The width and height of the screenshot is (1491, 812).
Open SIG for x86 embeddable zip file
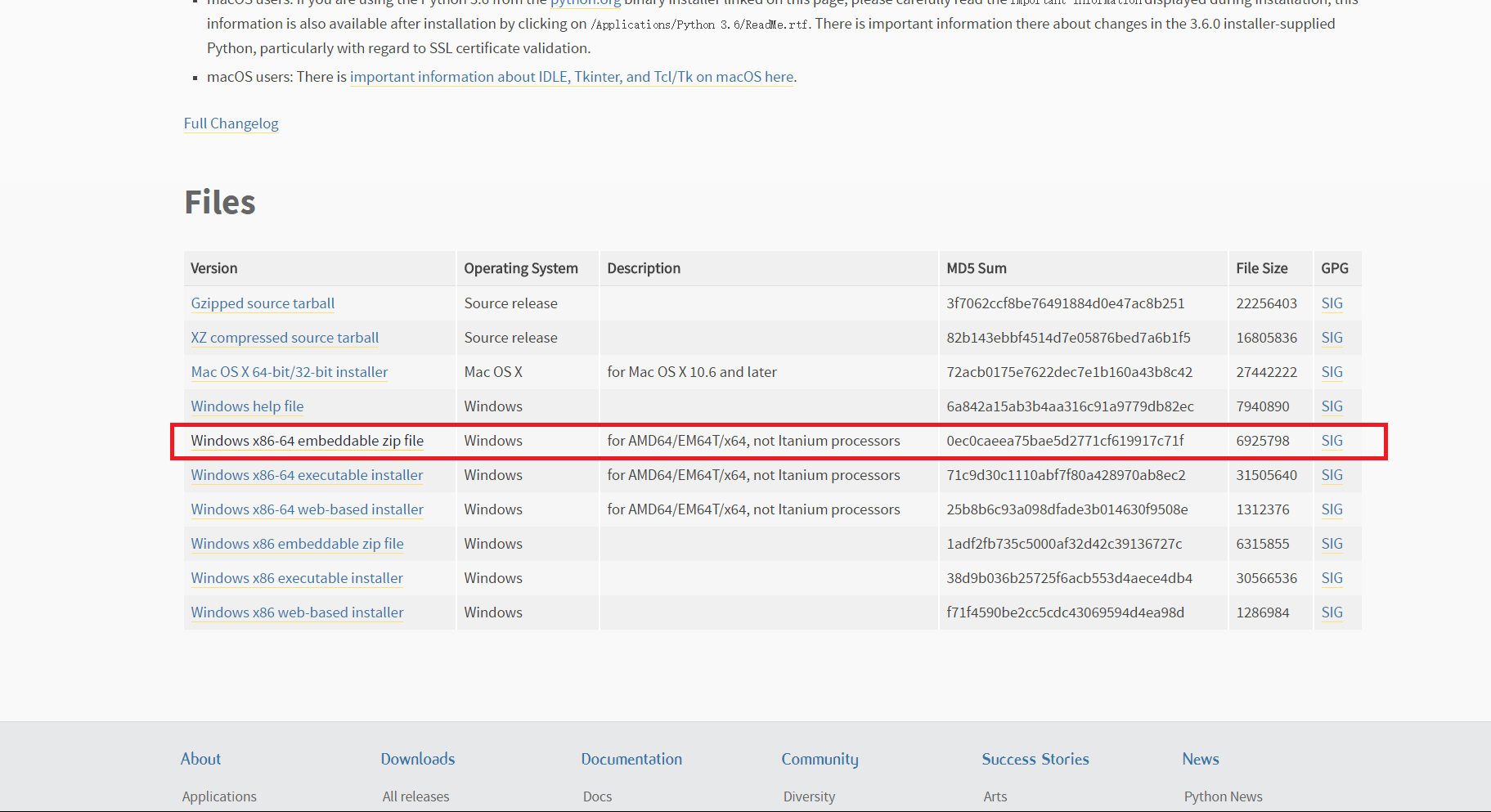pos(1332,544)
